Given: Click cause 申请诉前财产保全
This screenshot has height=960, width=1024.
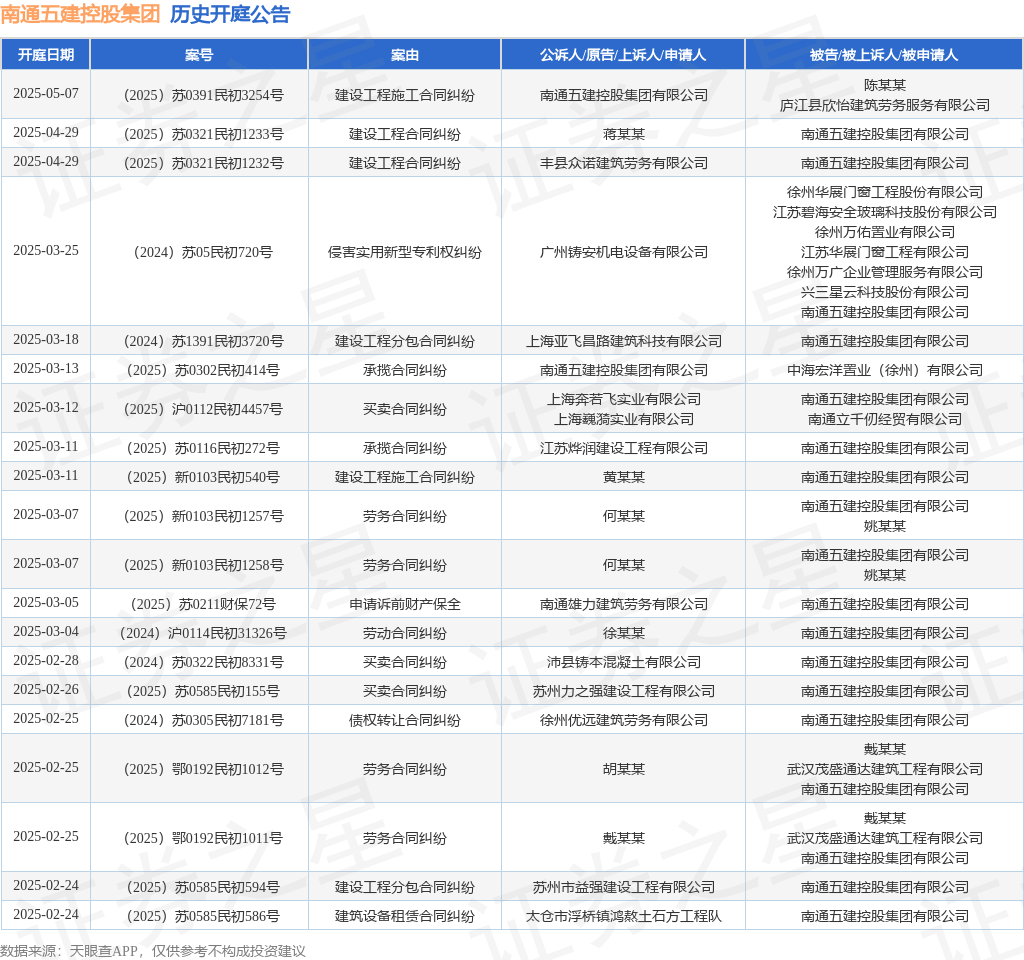Looking at the screenshot, I should 404,605.
